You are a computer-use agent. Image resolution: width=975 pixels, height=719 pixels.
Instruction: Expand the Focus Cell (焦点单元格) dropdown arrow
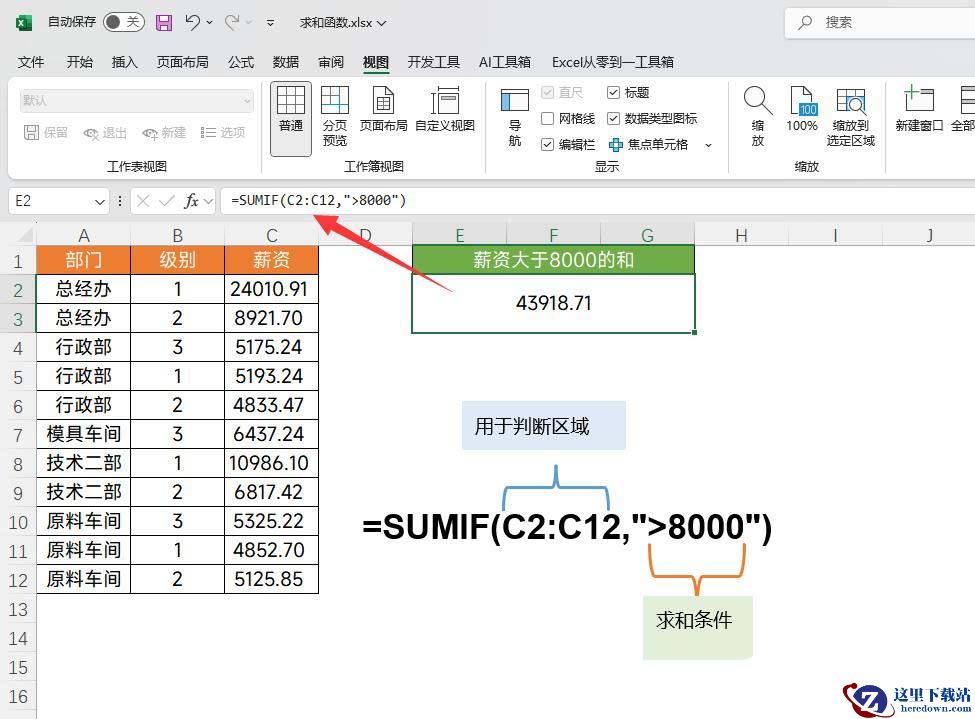709,145
